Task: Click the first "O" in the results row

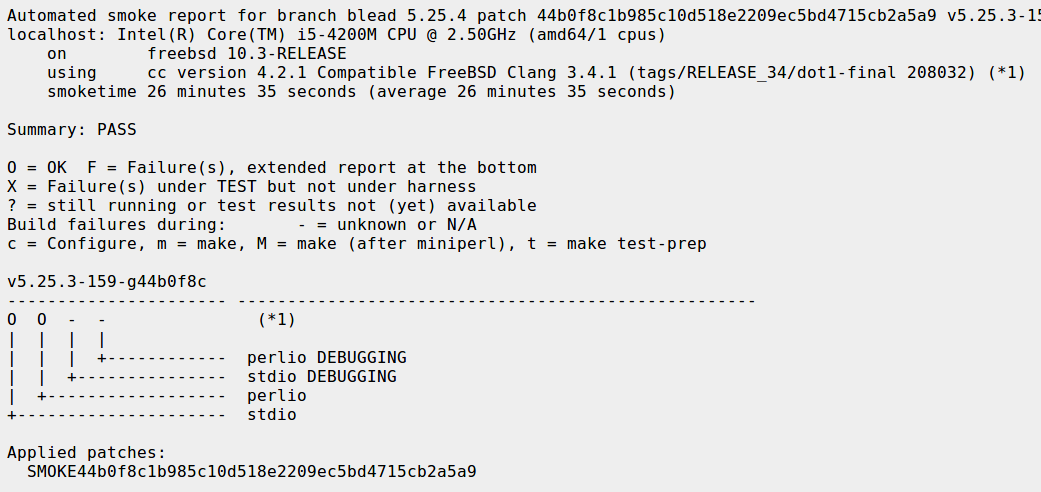Action: [x=12, y=320]
